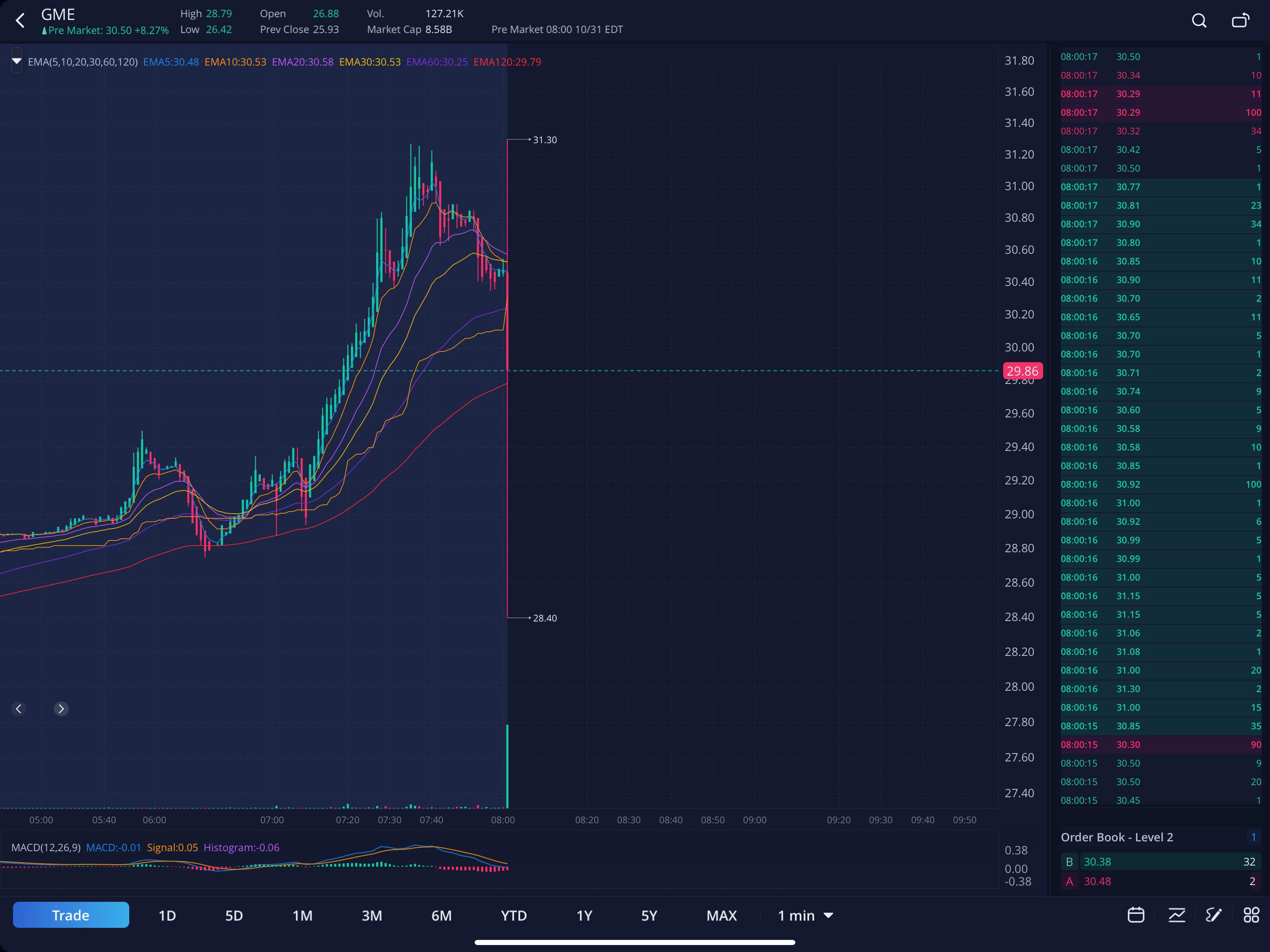Viewport: 1270px width, 952px height.
Task: Open the calendar icon in bottom toolbar
Action: [1136, 915]
